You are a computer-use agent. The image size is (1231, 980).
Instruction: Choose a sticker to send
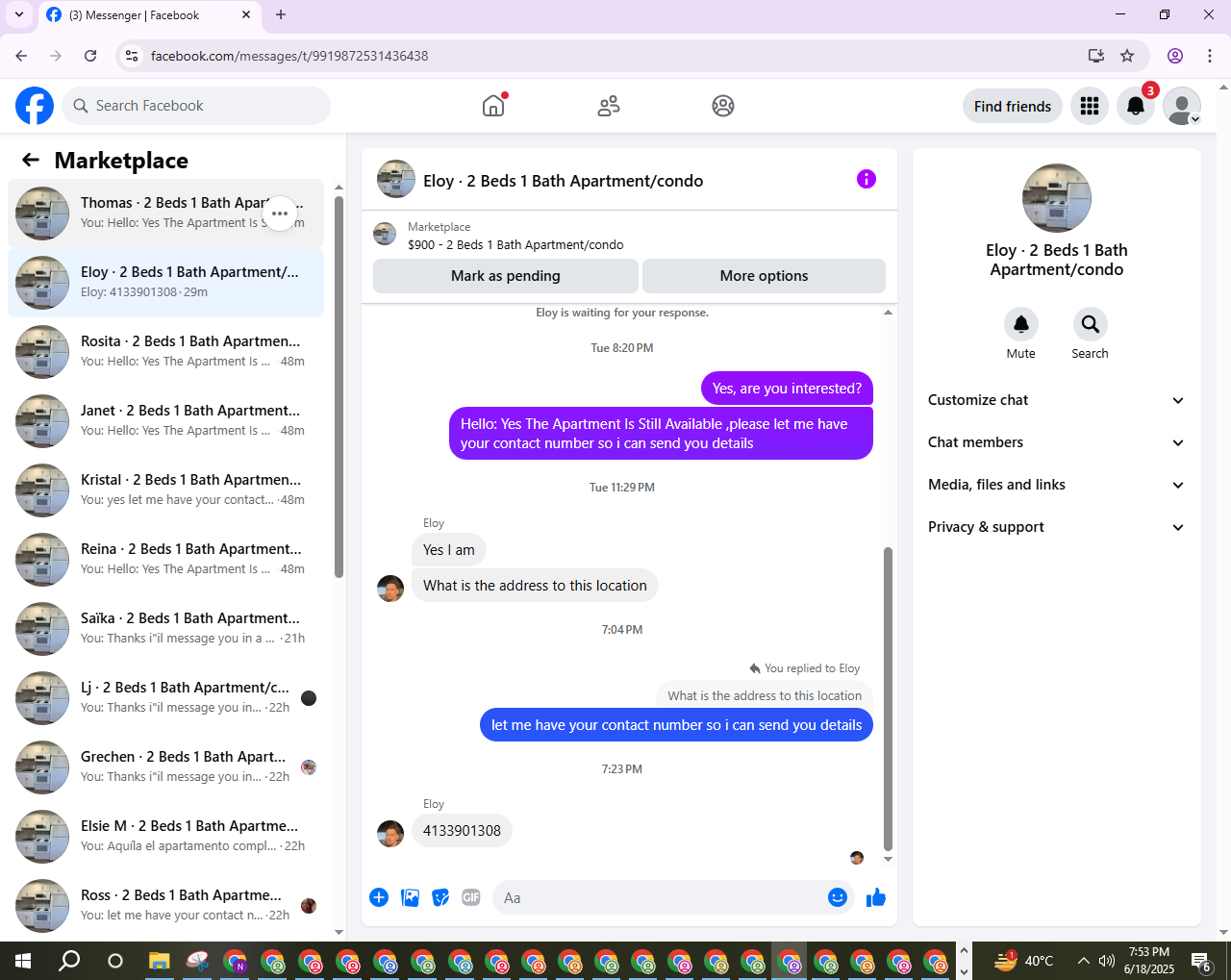click(440, 897)
